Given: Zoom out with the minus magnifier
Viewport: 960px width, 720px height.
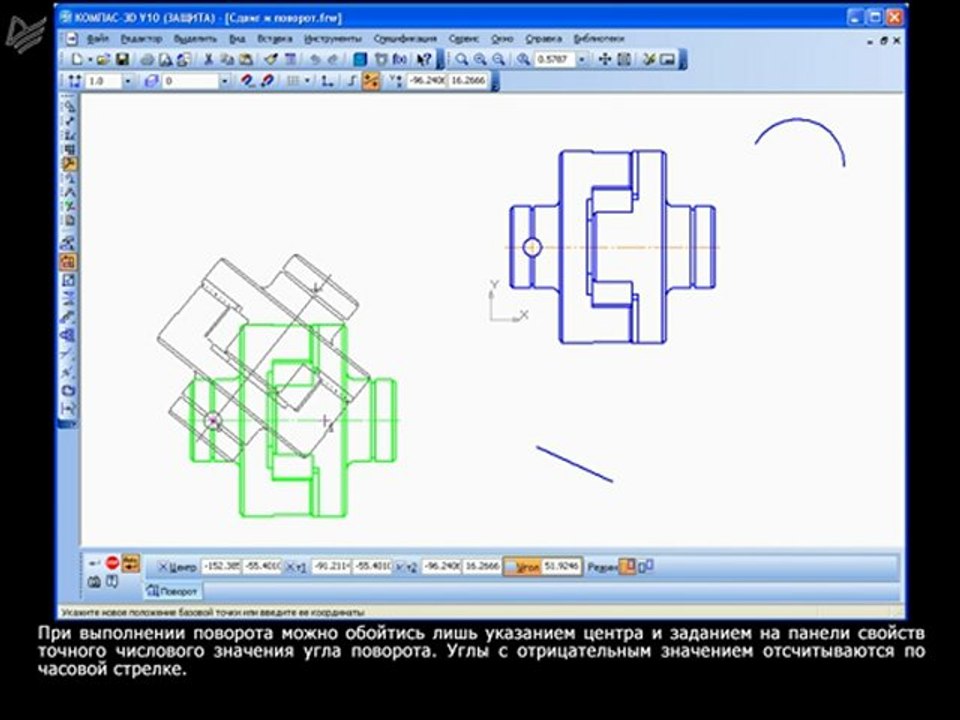Looking at the screenshot, I should pyautogui.click(x=499, y=59).
